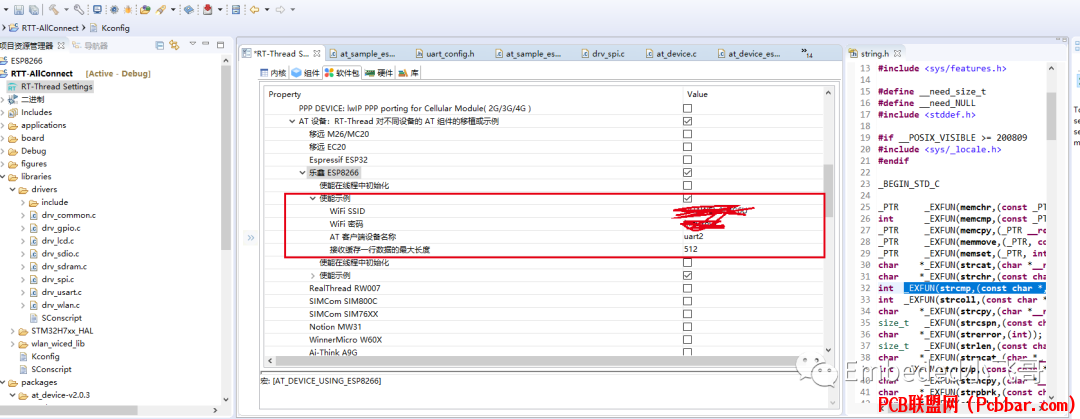Collapse the at_device-v2.0.3 folder
The image size is (1080, 419).
tap(12, 396)
